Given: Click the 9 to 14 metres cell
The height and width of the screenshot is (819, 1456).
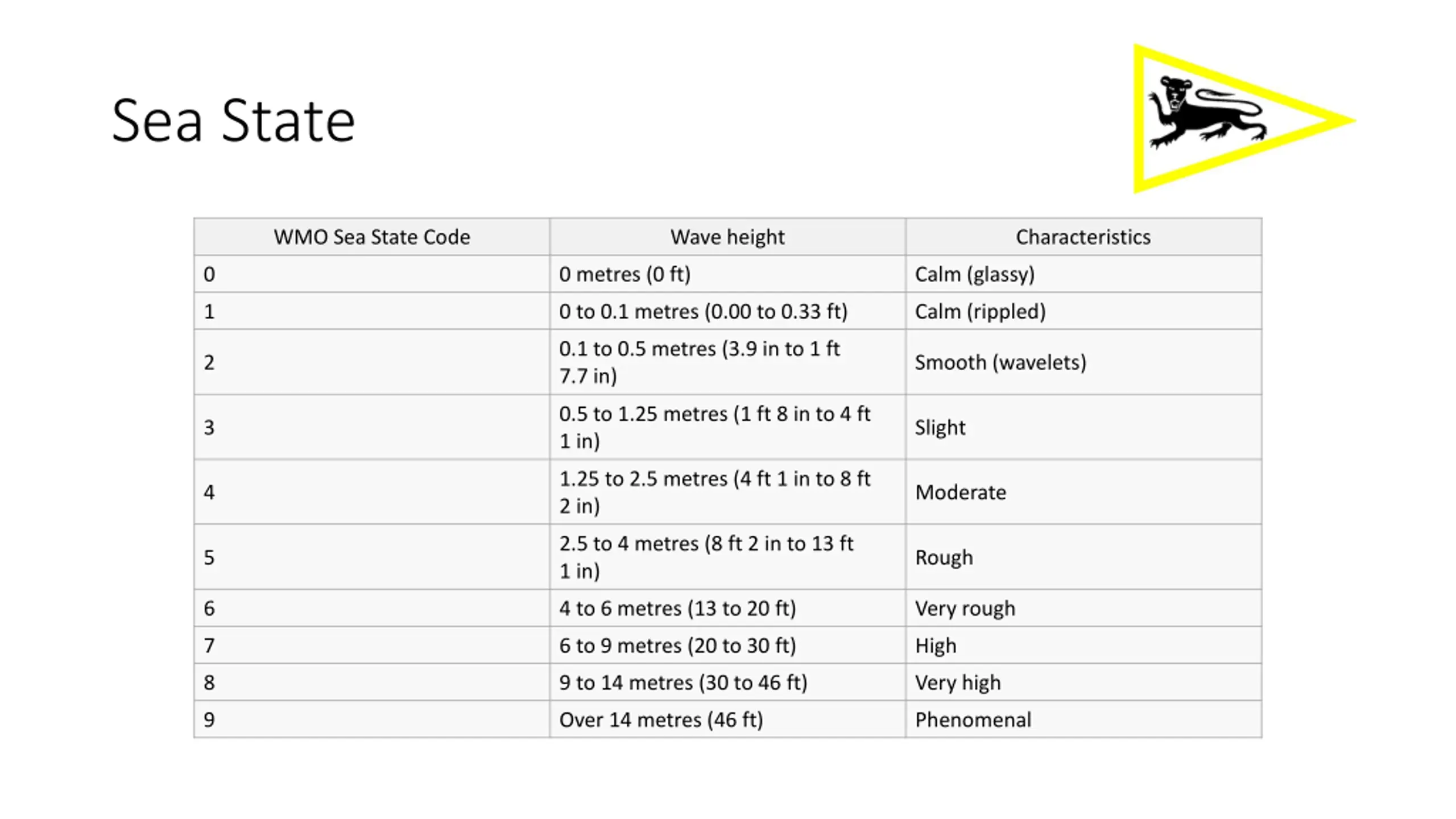Looking at the screenshot, I should [727, 682].
